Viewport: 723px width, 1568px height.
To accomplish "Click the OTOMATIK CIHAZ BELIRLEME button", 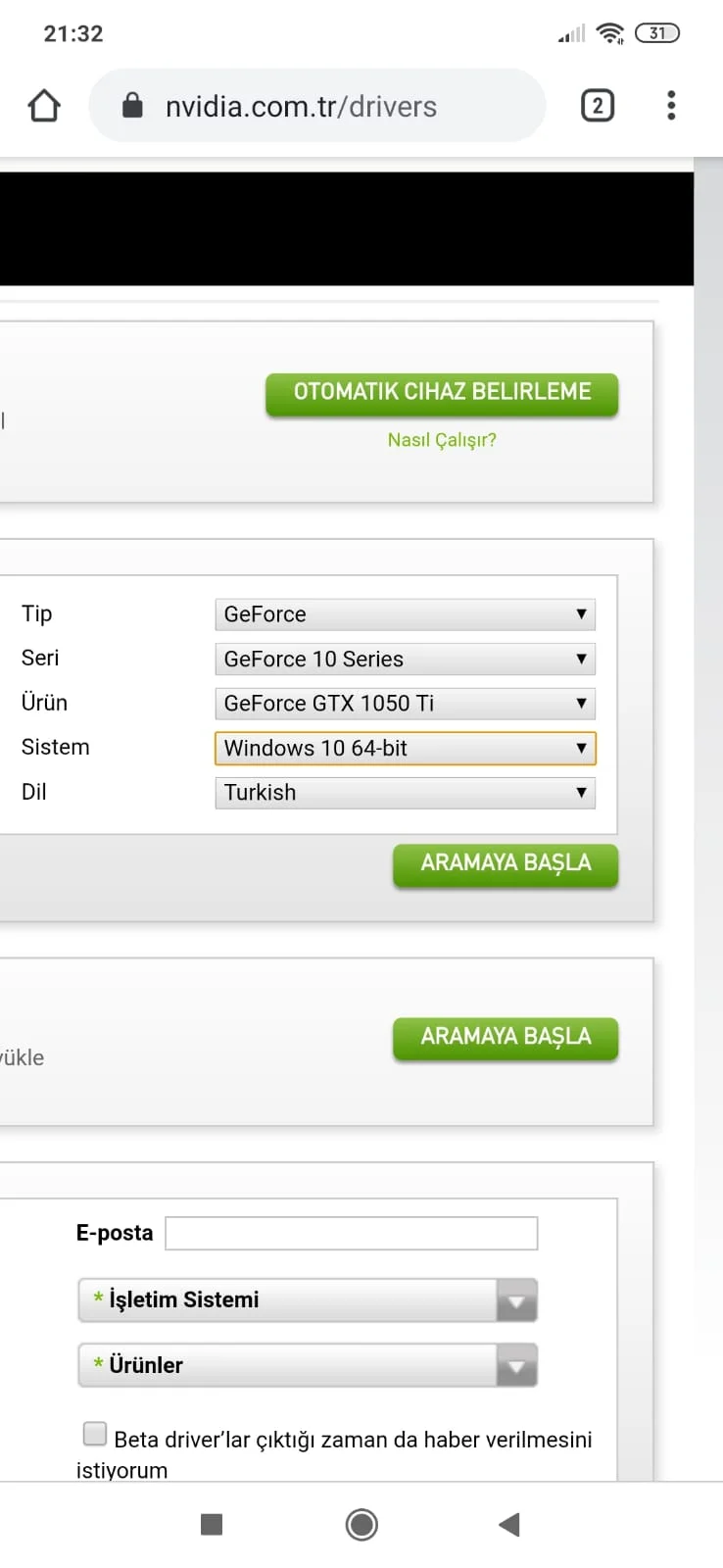I will click(x=442, y=393).
